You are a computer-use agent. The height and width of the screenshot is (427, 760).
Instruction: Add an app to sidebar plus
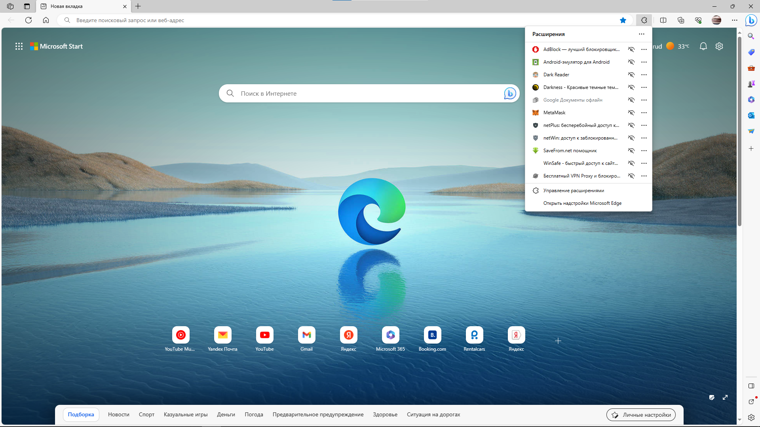(x=751, y=148)
